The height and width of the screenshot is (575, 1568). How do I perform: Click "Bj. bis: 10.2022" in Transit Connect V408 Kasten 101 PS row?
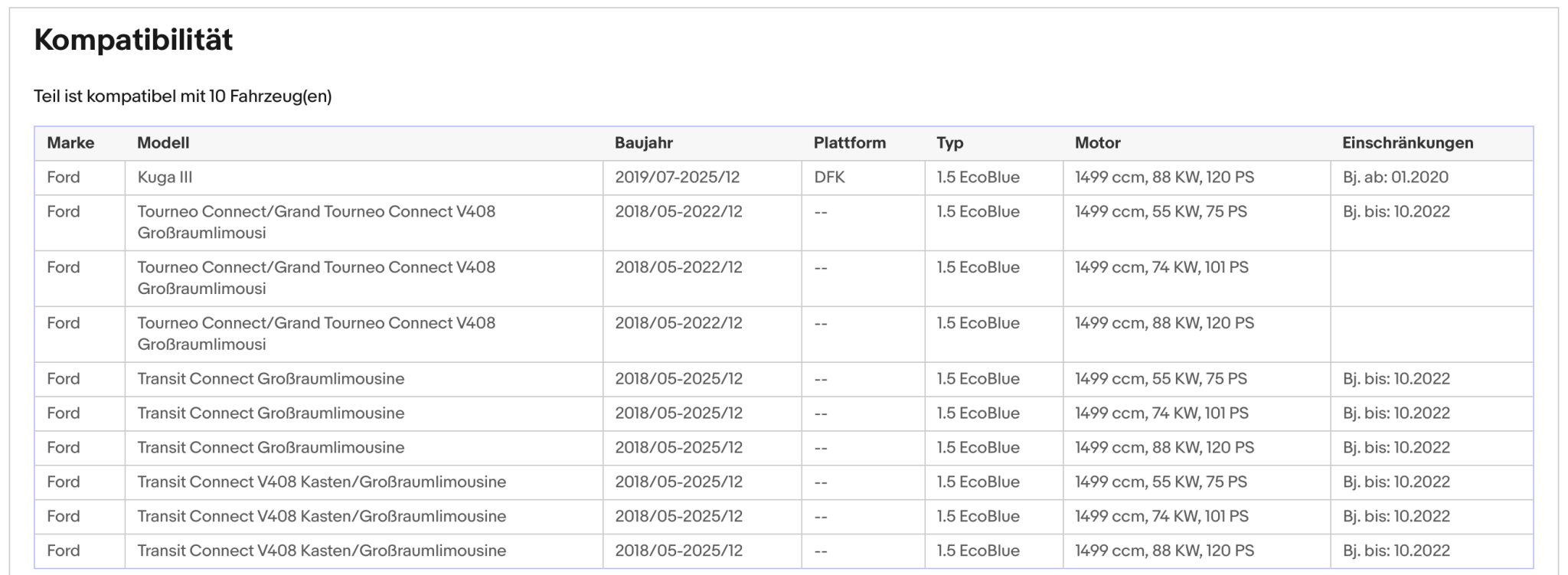tap(1396, 517)
